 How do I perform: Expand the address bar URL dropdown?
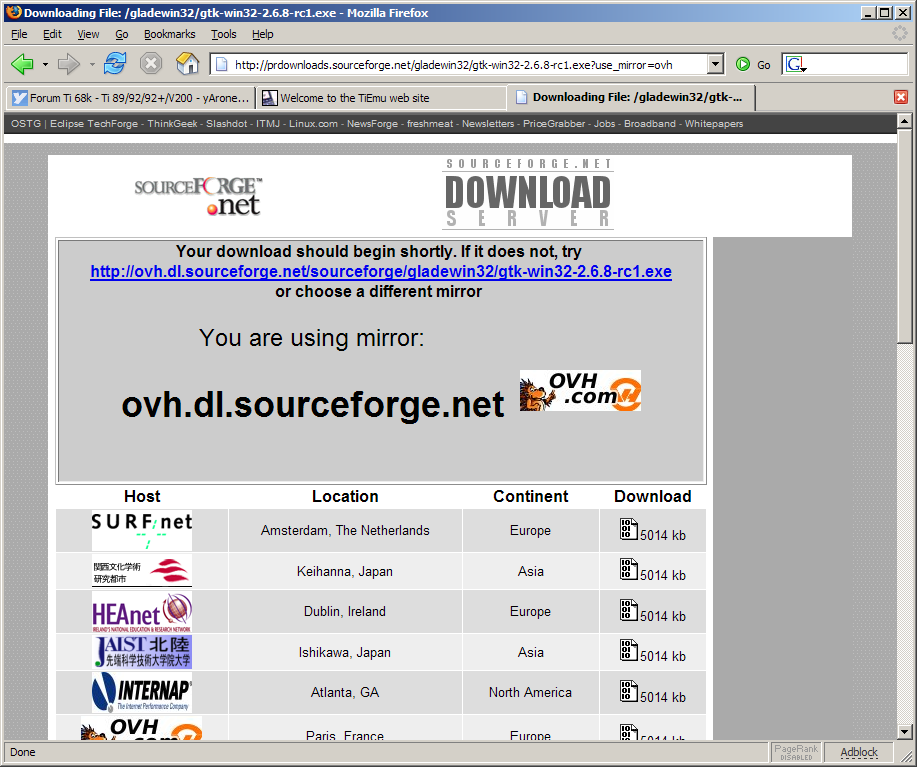coord(715,64)
